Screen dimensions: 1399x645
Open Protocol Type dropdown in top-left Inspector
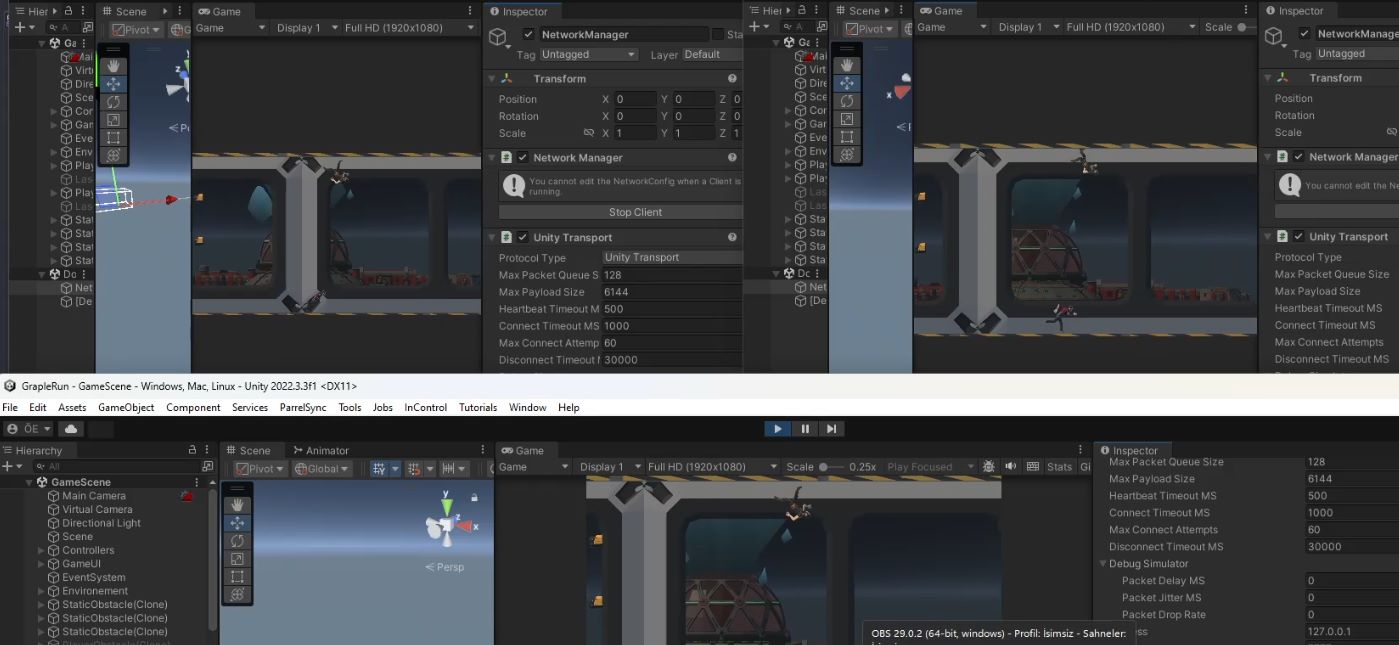pyautogui.click(x=672, y=258)
